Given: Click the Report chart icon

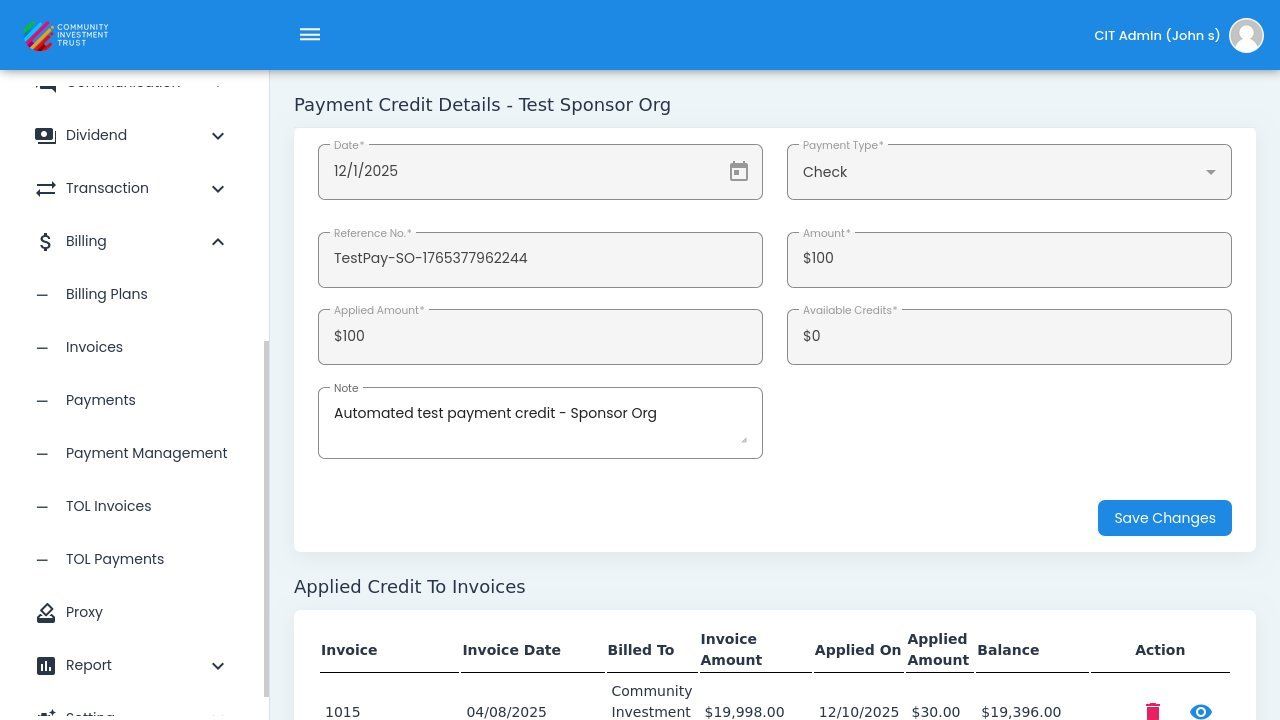Looking at the screenshot, I should [x=46, y=666].
